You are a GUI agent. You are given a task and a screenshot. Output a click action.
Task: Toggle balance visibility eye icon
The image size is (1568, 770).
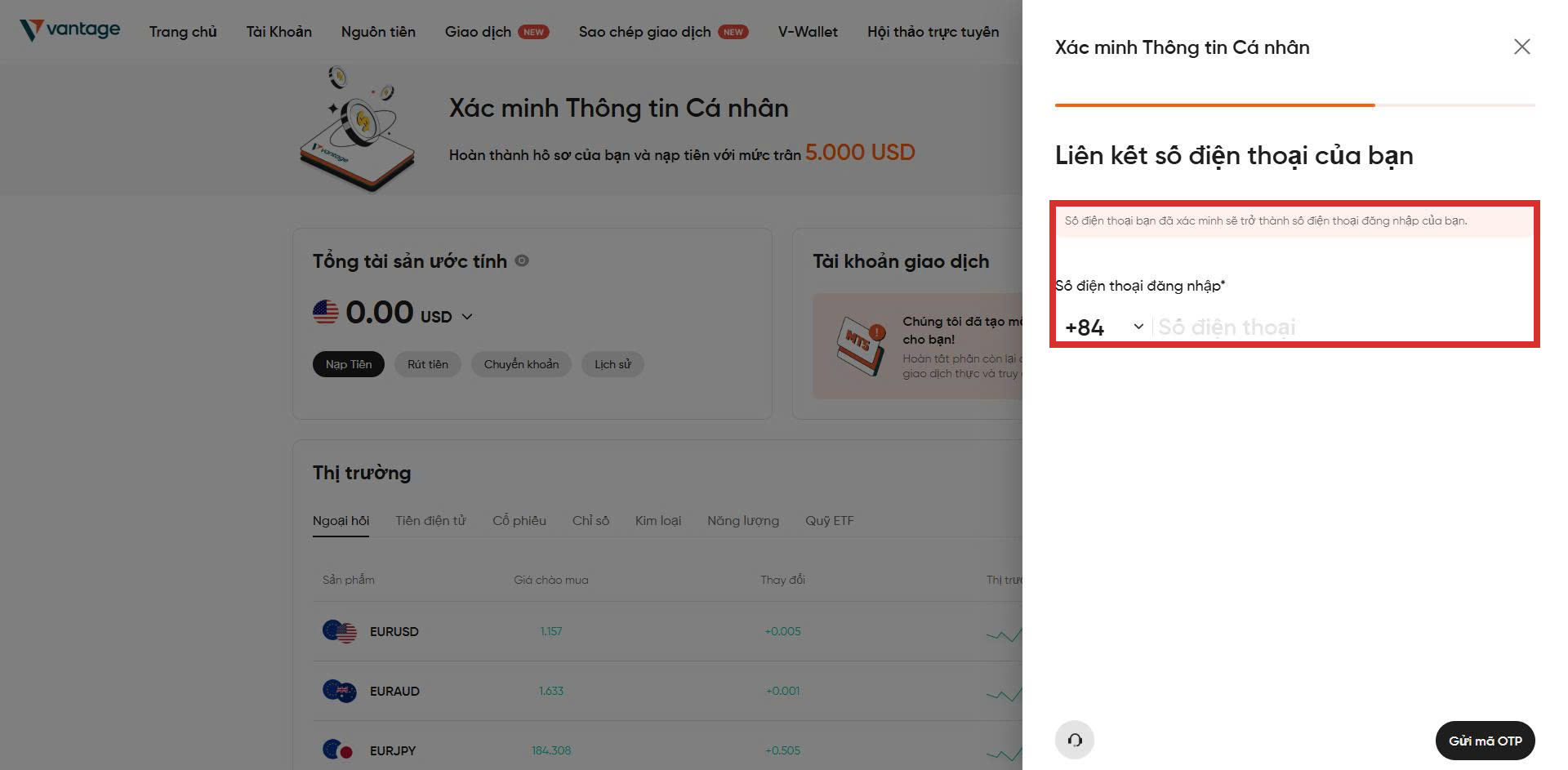coord(522,260)
